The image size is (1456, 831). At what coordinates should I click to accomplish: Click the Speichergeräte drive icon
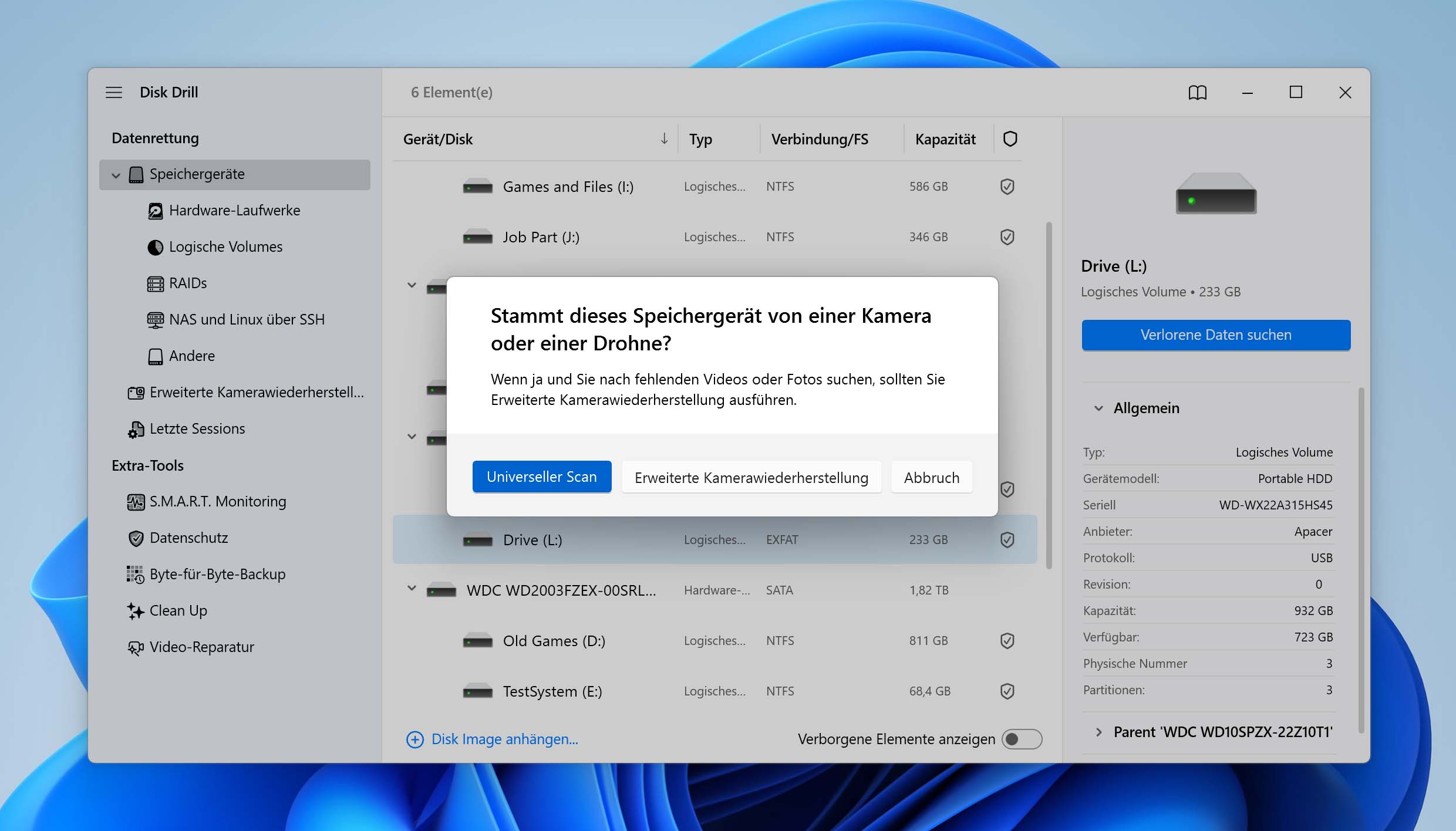point(136,174)
